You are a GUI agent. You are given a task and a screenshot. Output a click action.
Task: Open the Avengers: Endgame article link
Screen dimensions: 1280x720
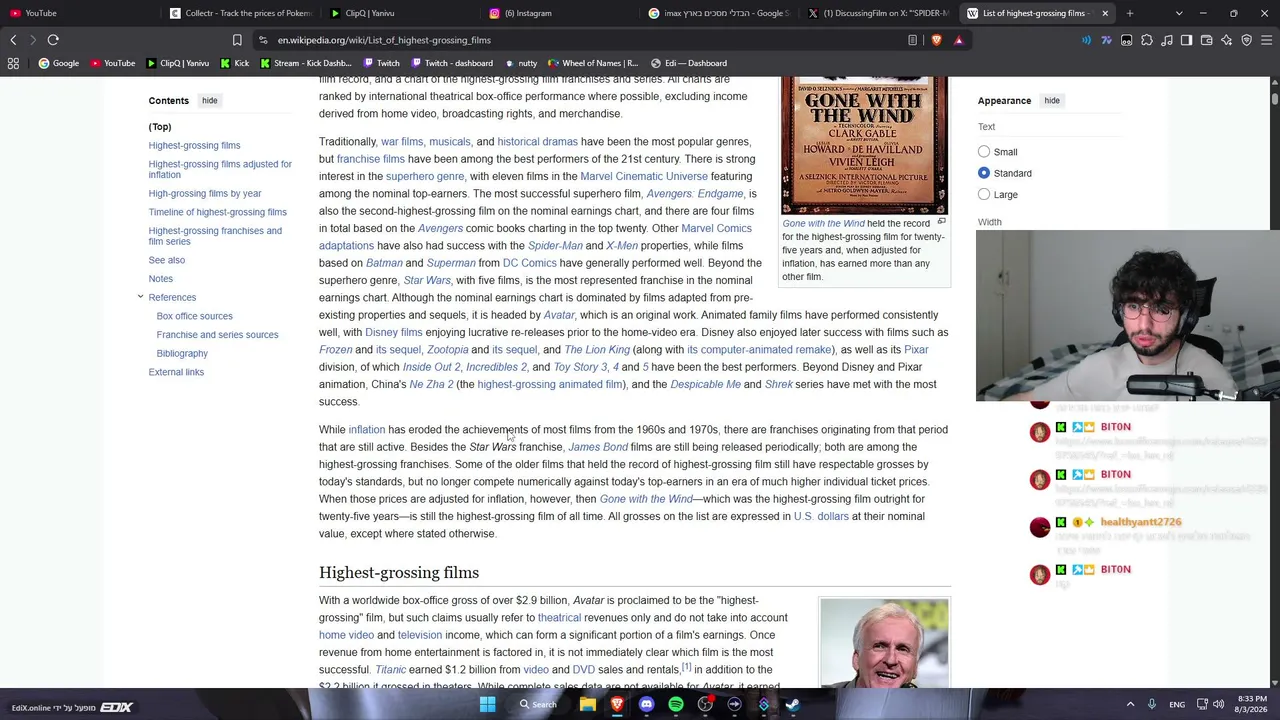coord(695,194)
